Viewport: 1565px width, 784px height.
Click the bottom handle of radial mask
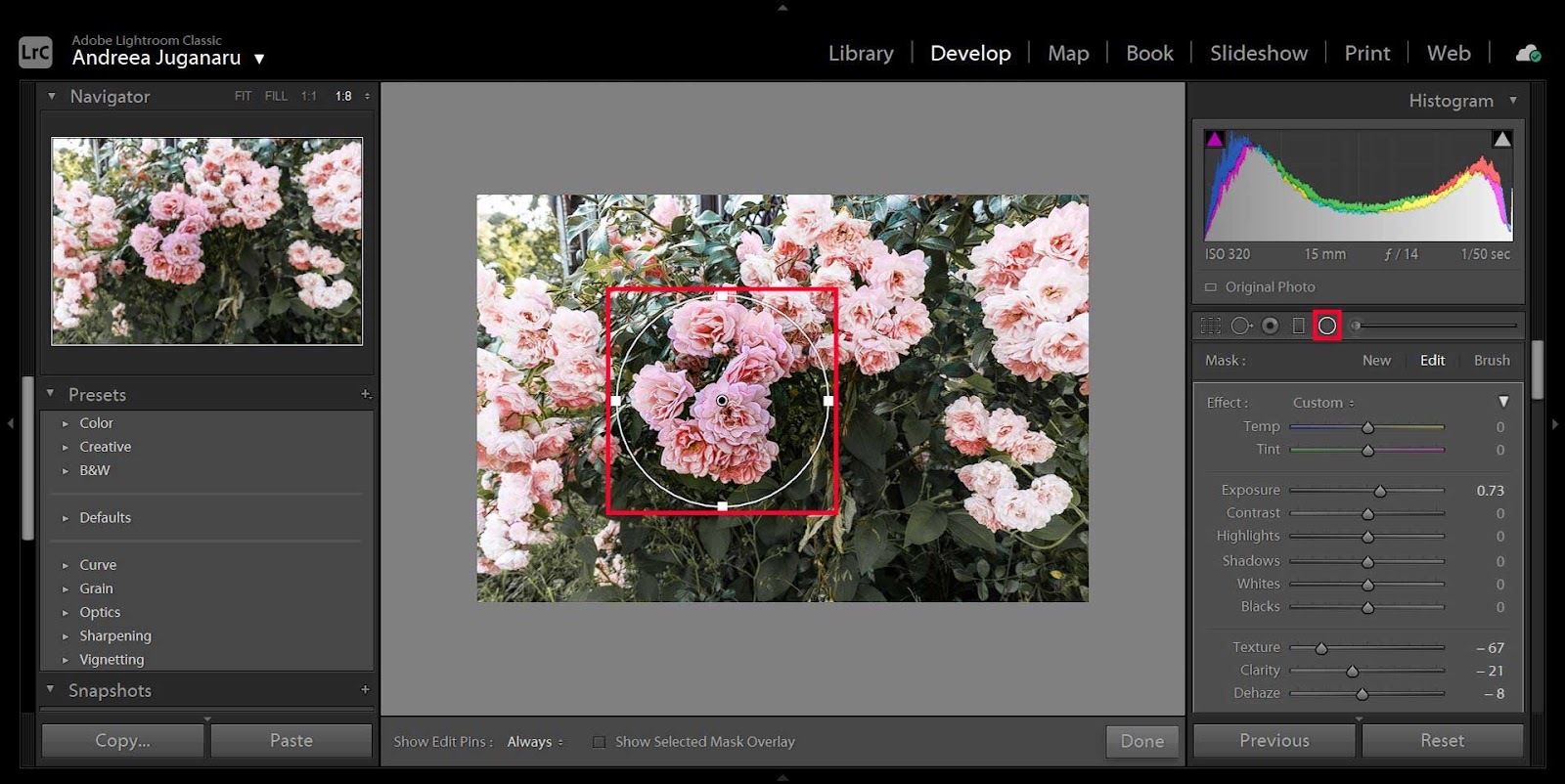[x=722, y=506]
